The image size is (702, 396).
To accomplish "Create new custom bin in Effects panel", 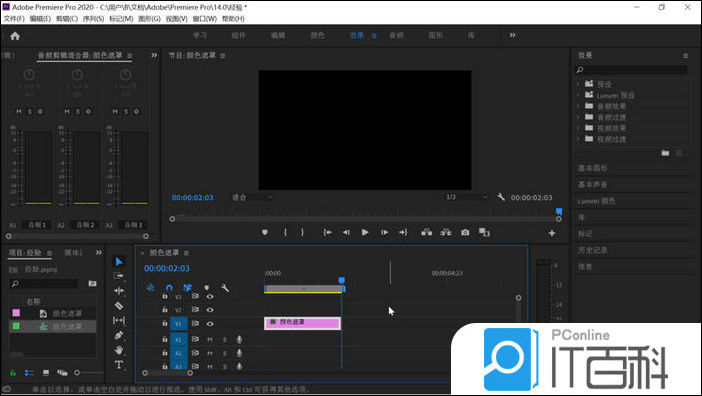I will point(665,153).
